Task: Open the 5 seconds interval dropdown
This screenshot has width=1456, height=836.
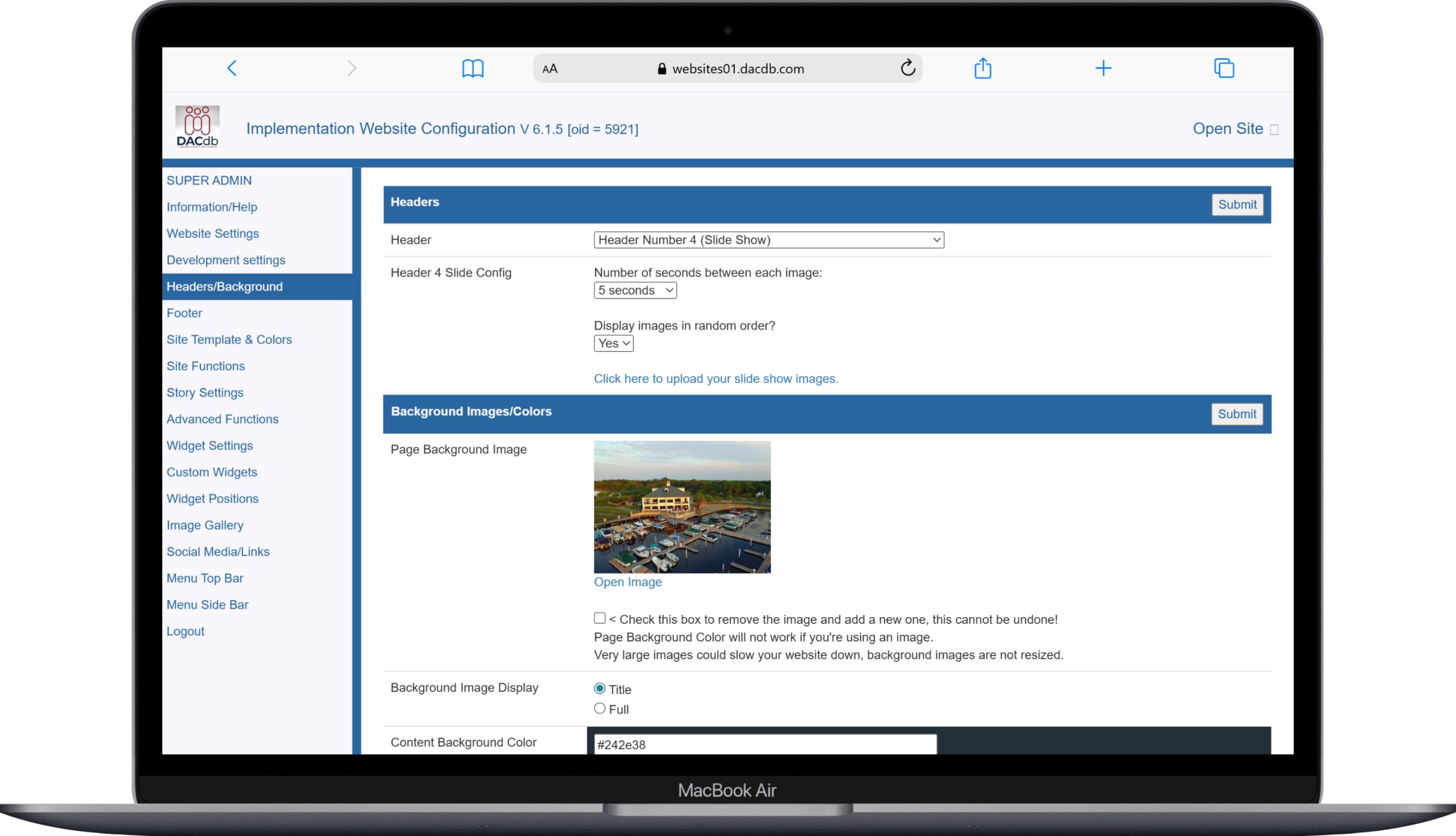Action: coord(635,290)
